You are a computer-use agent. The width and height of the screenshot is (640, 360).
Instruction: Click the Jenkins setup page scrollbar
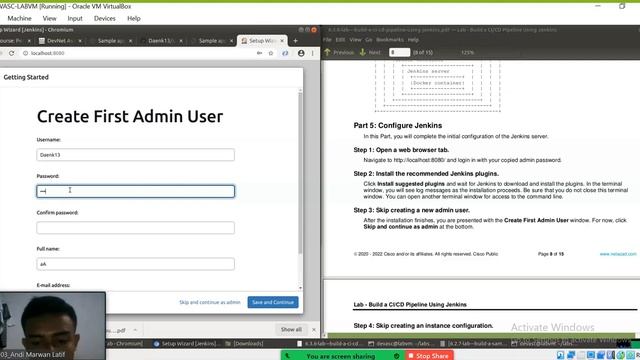[x=300, y=173]
